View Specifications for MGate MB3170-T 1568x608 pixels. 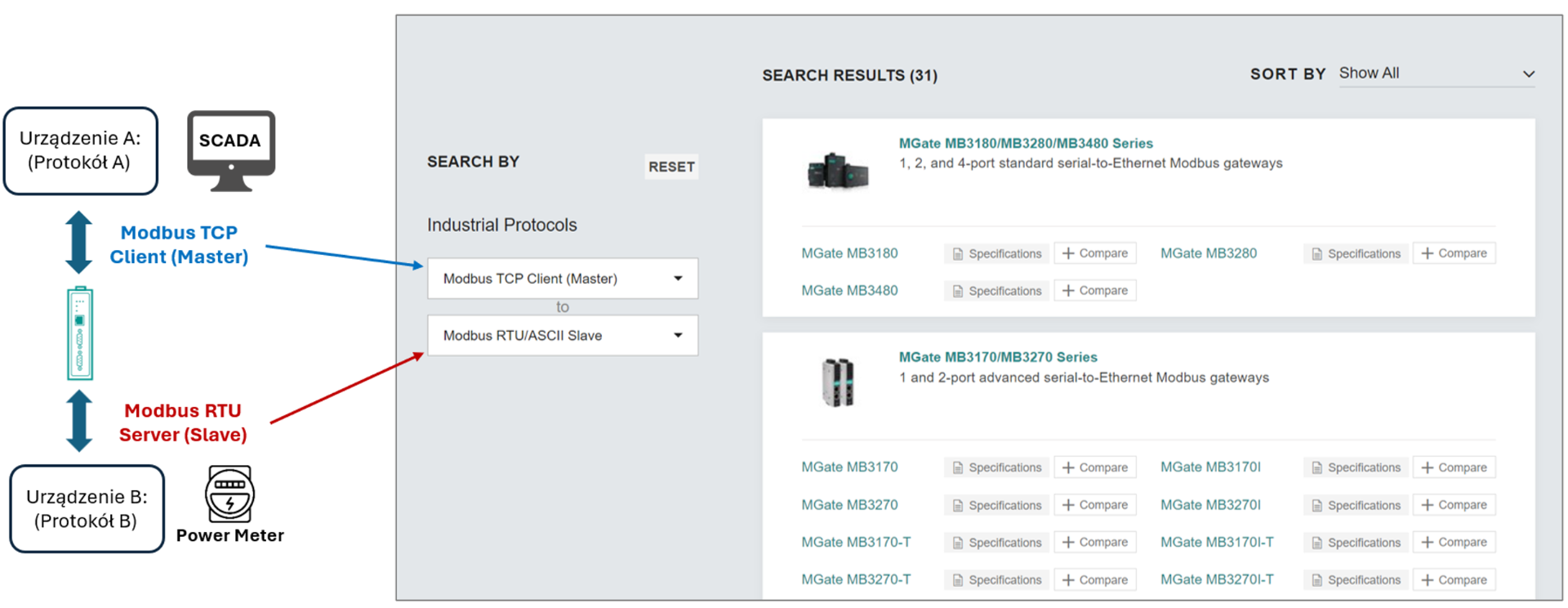[x=996, y=542]
